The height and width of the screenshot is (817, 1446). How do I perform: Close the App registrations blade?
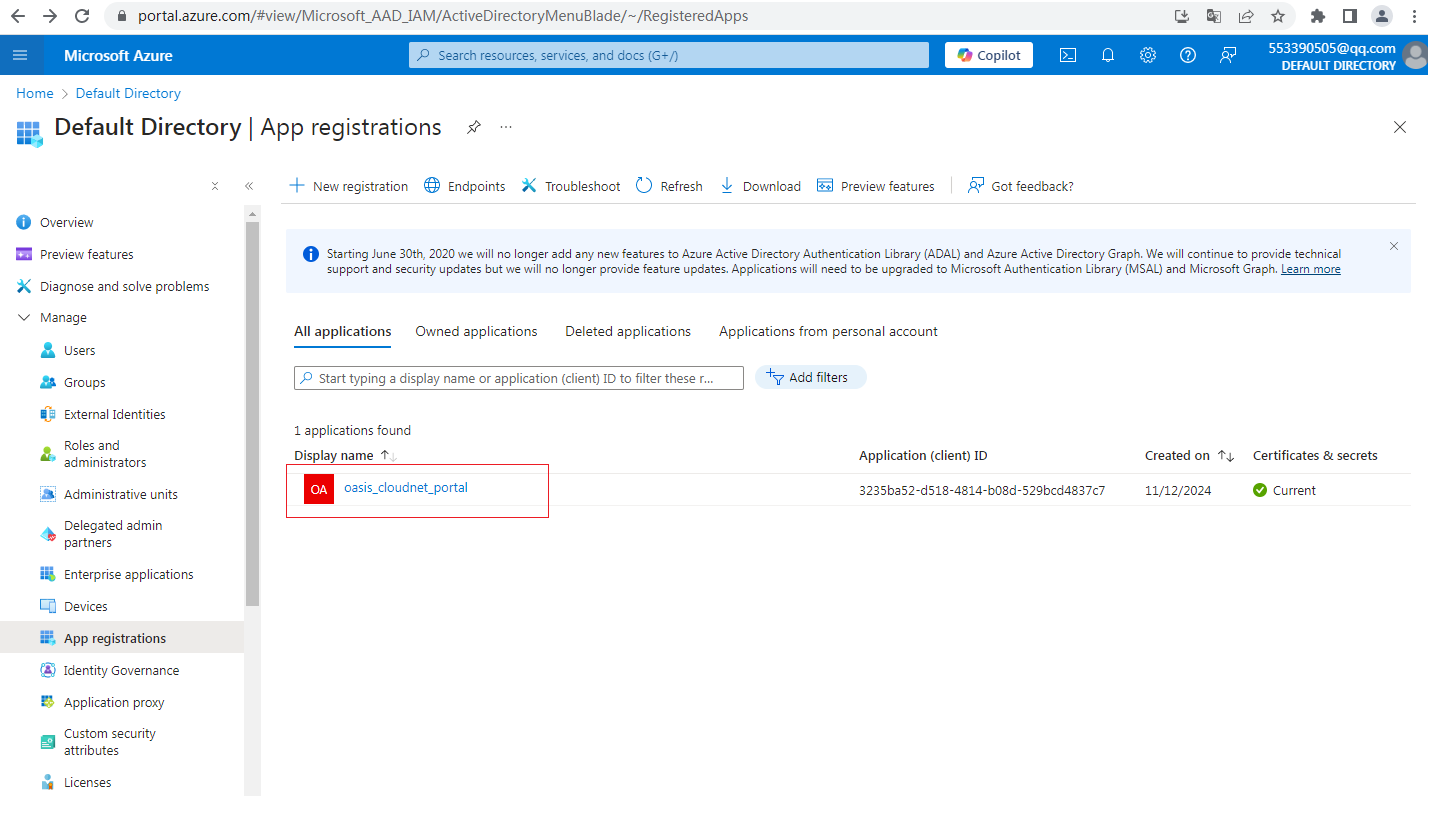(1400, 127)
